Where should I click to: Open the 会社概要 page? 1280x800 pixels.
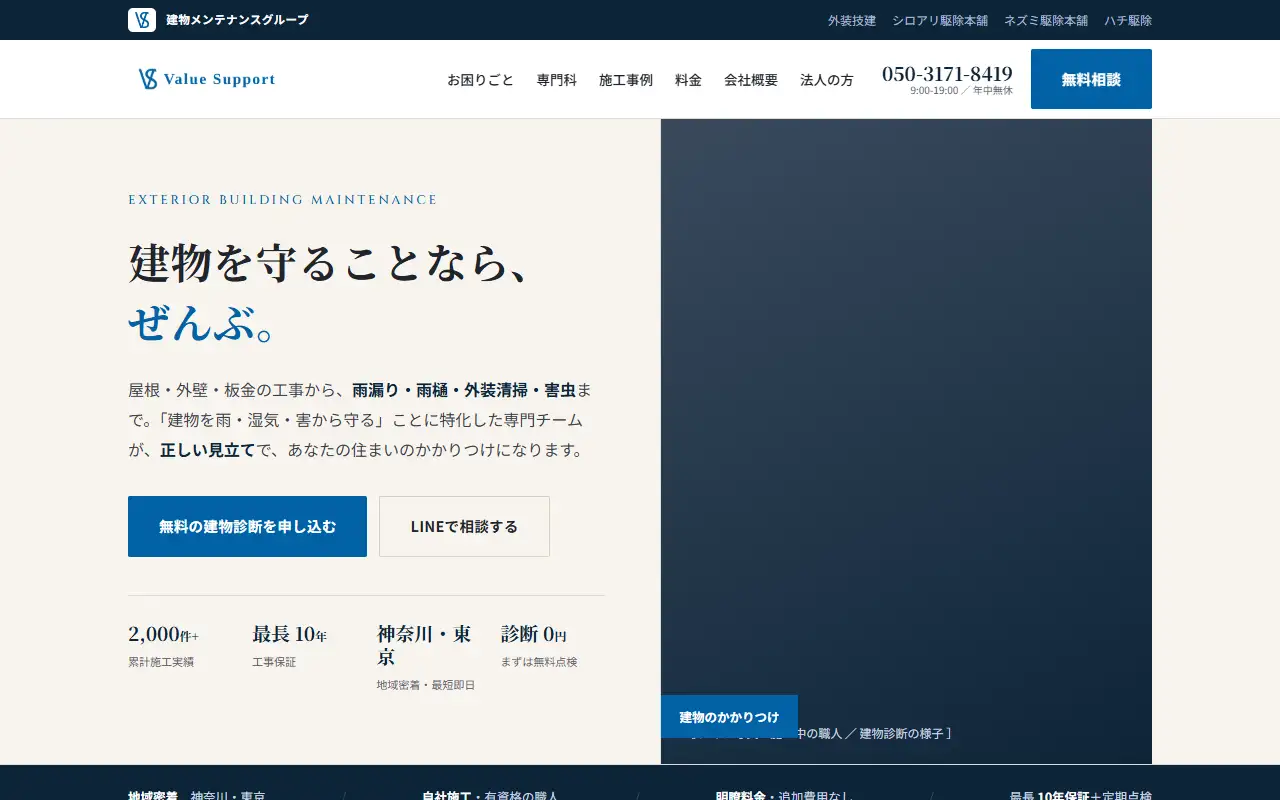(751, 80)
